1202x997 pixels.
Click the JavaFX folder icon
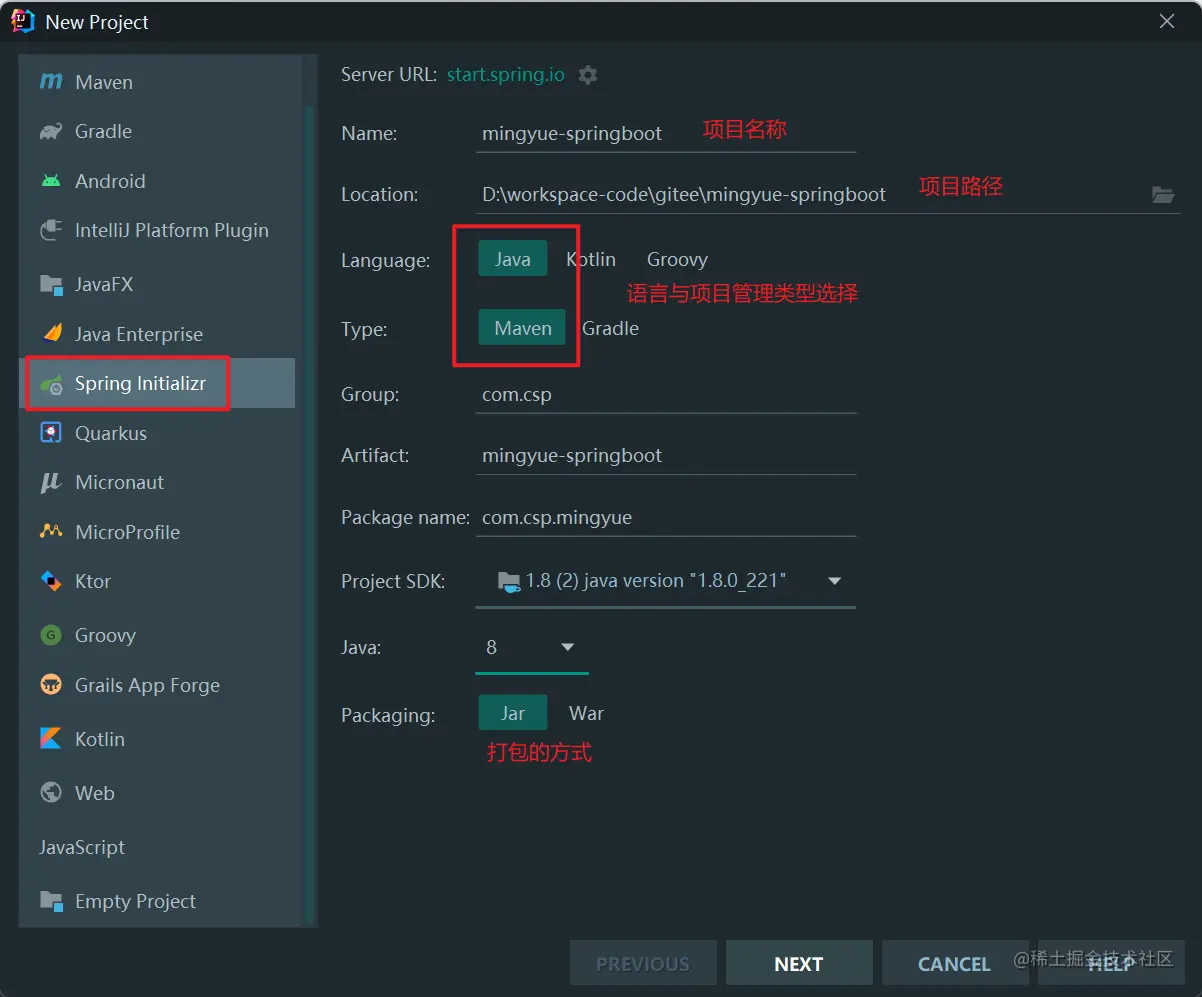51,284
